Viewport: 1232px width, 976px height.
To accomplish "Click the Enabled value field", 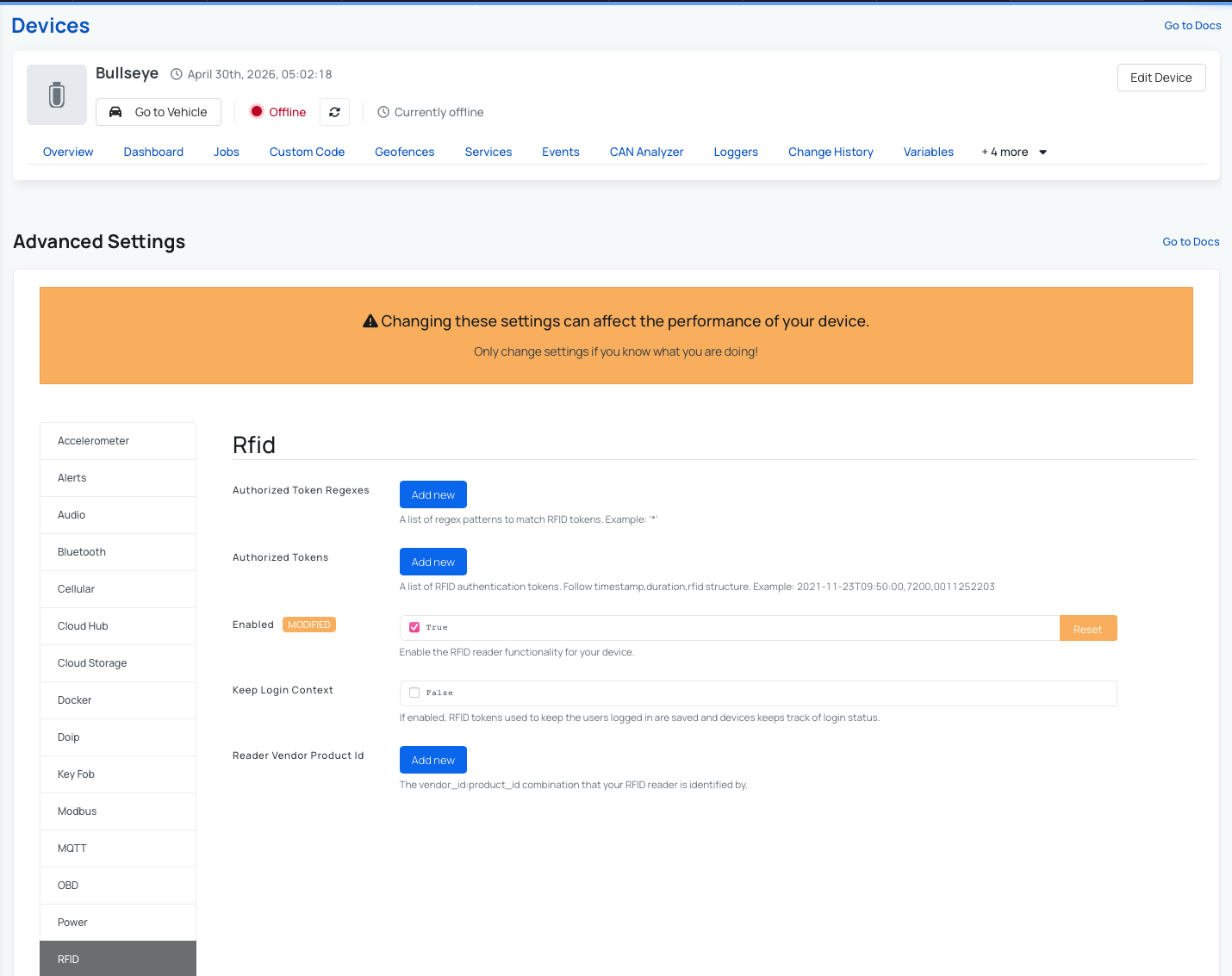I will (730, 628).
